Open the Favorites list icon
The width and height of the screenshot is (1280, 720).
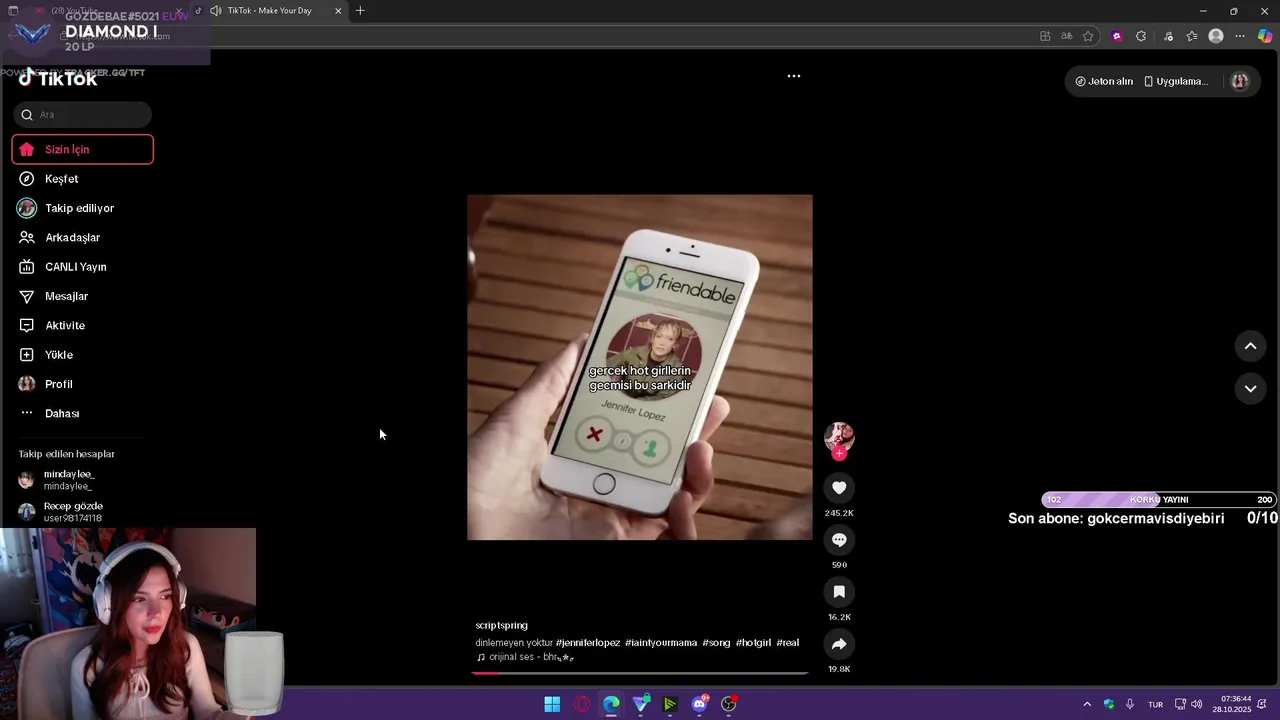(1192, 36)
